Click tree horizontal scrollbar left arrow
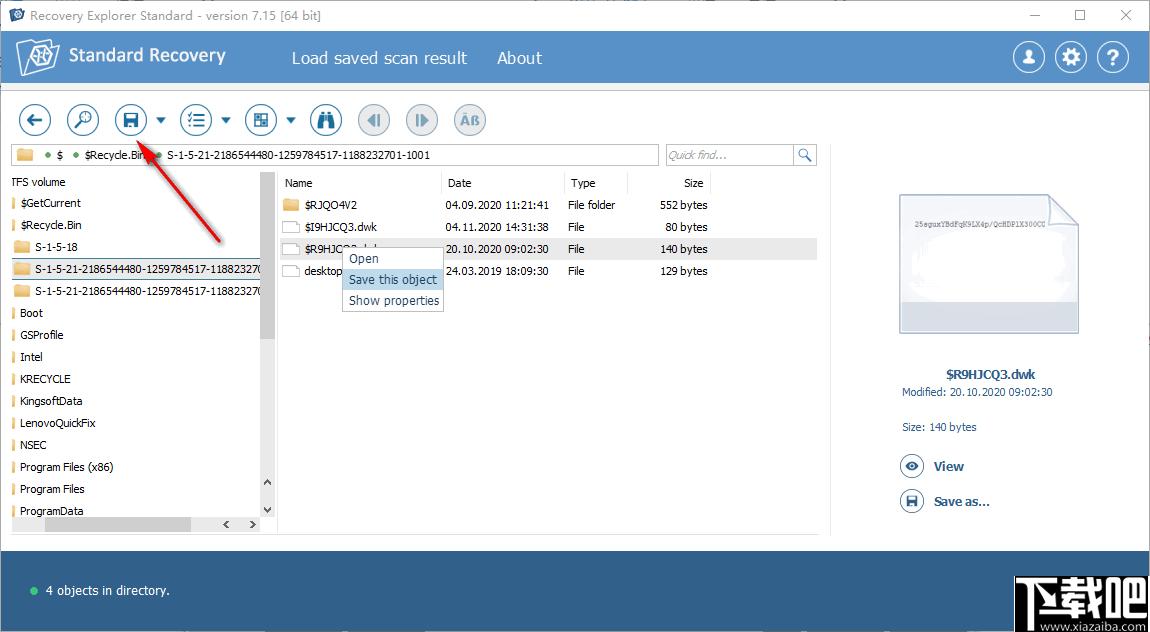Viewport: 1150px width, 632px height. [x=226, y=525]
